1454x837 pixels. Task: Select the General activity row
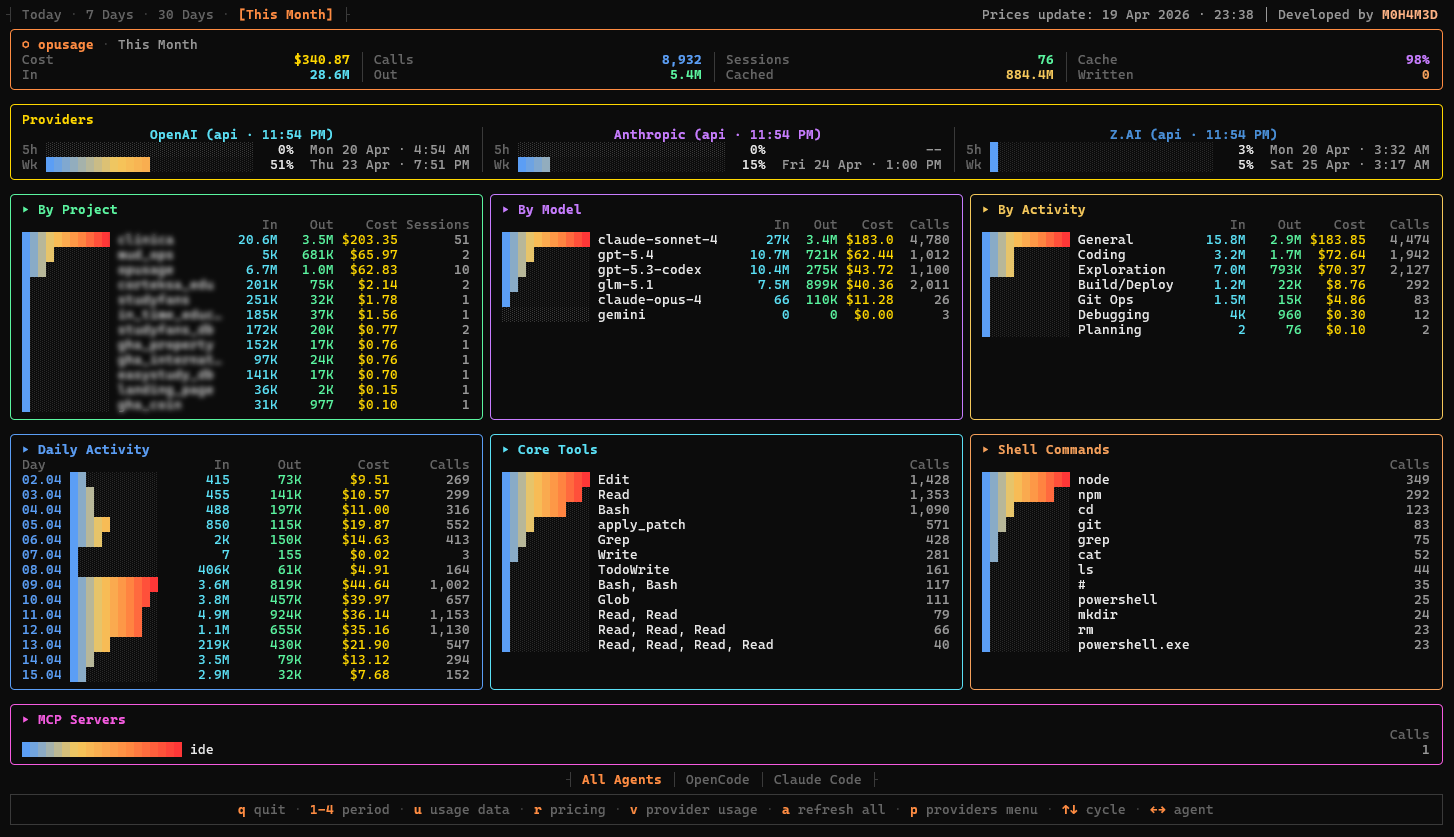pyautogui.click(x=1205, y=240)
